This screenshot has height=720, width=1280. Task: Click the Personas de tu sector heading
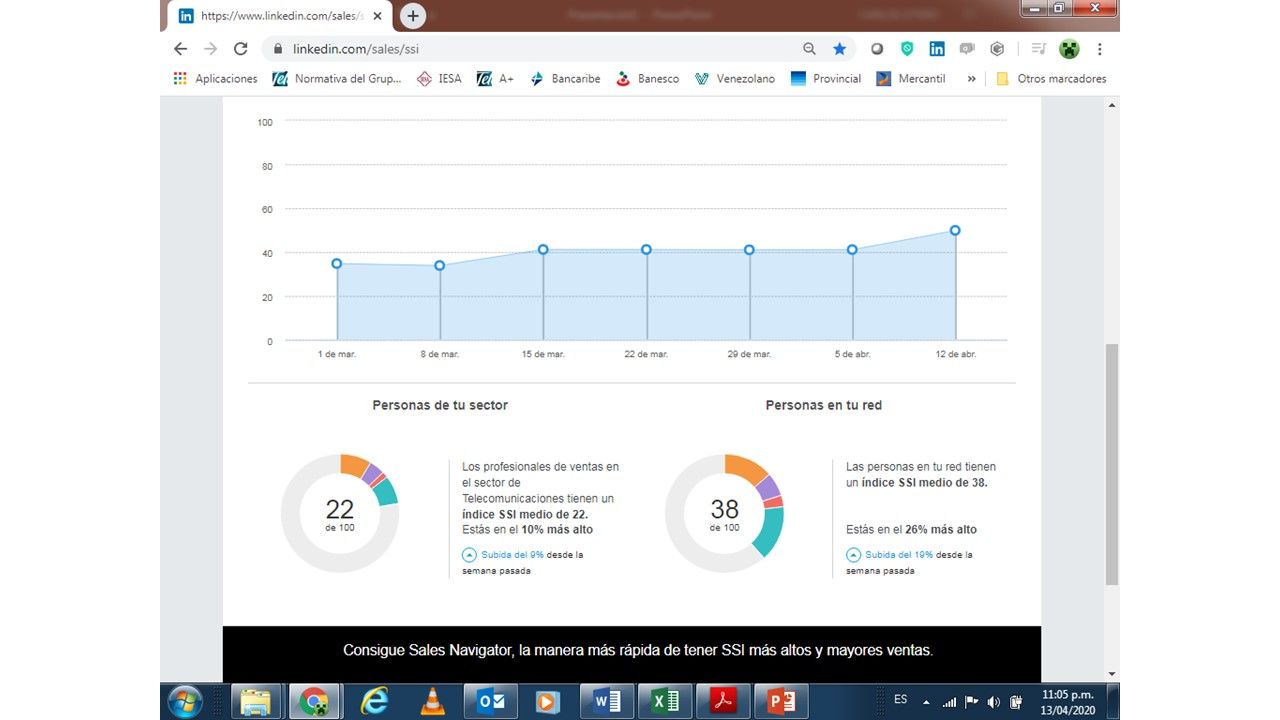tap(440, 405)
